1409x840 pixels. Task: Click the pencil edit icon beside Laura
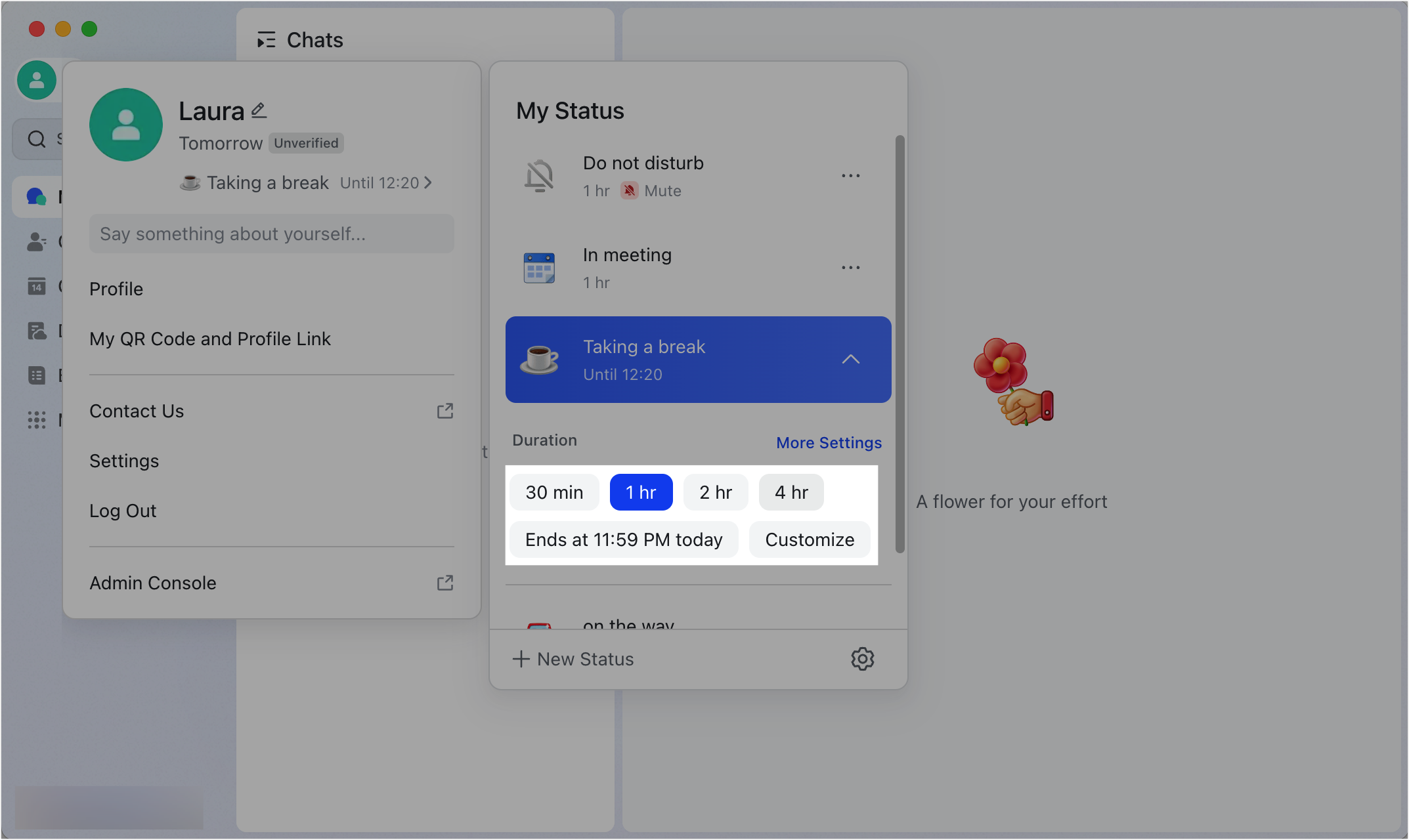[x=259, y=110]
